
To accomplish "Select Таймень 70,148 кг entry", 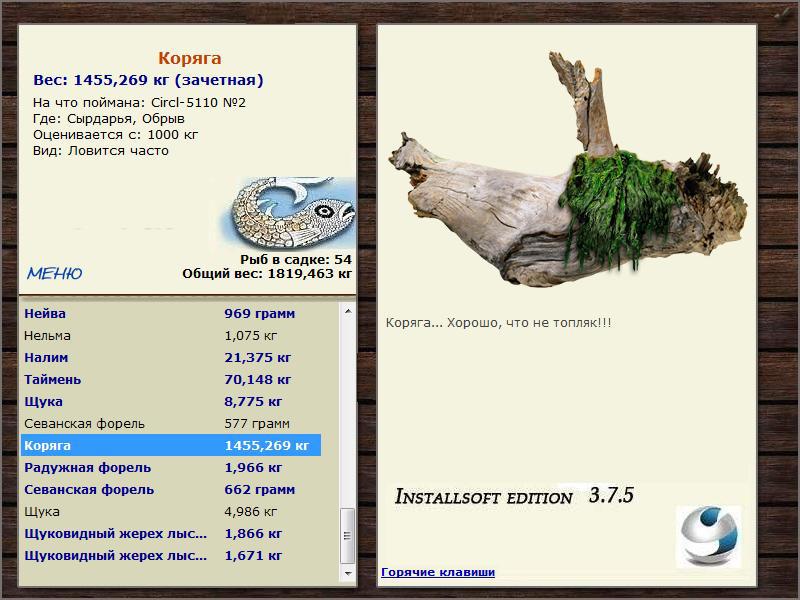I will point(171,380).
